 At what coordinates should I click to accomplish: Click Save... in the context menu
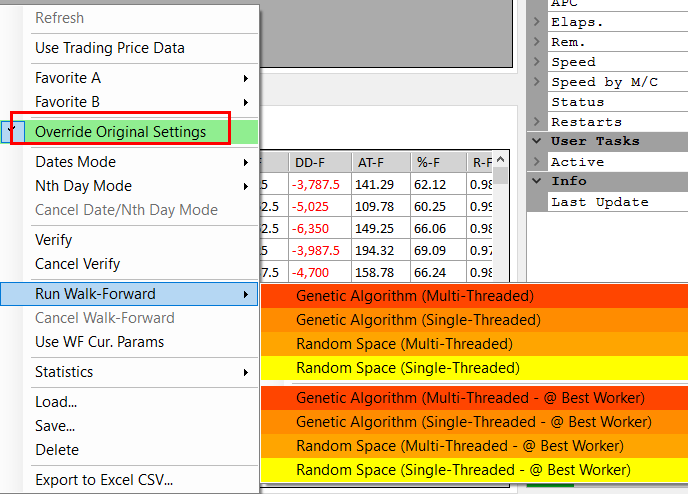coord(56,426)
